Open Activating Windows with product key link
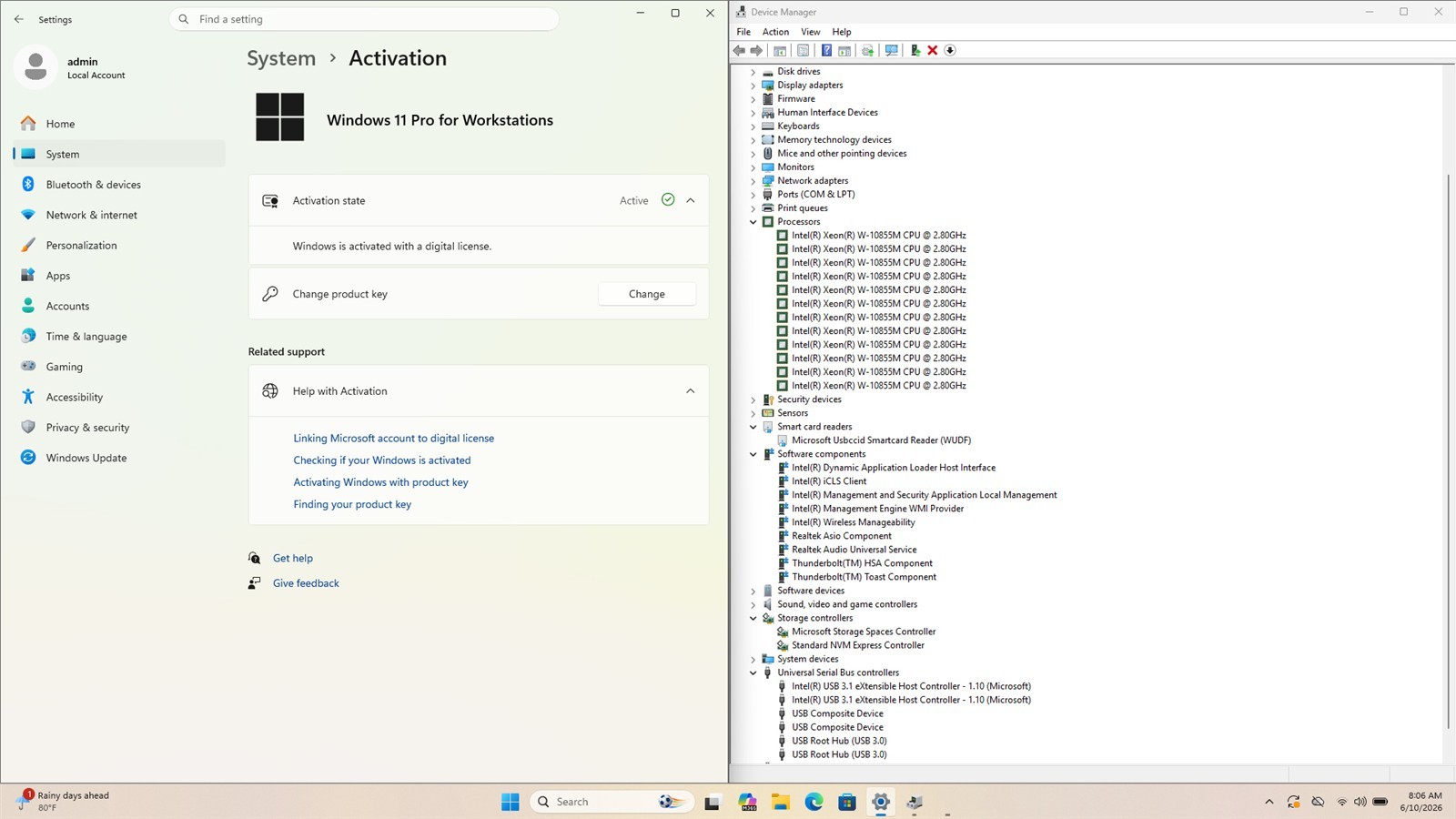Image resolution: width=1456 pixels, height=819 pixels. pyautogui.click(x=380, y=482)
